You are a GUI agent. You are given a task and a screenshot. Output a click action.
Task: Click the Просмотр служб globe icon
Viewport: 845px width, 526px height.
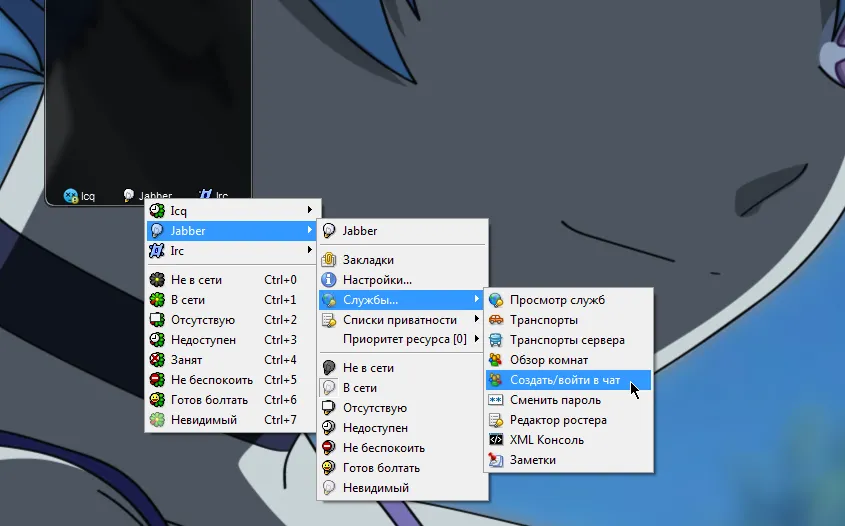tap(496, 300)
